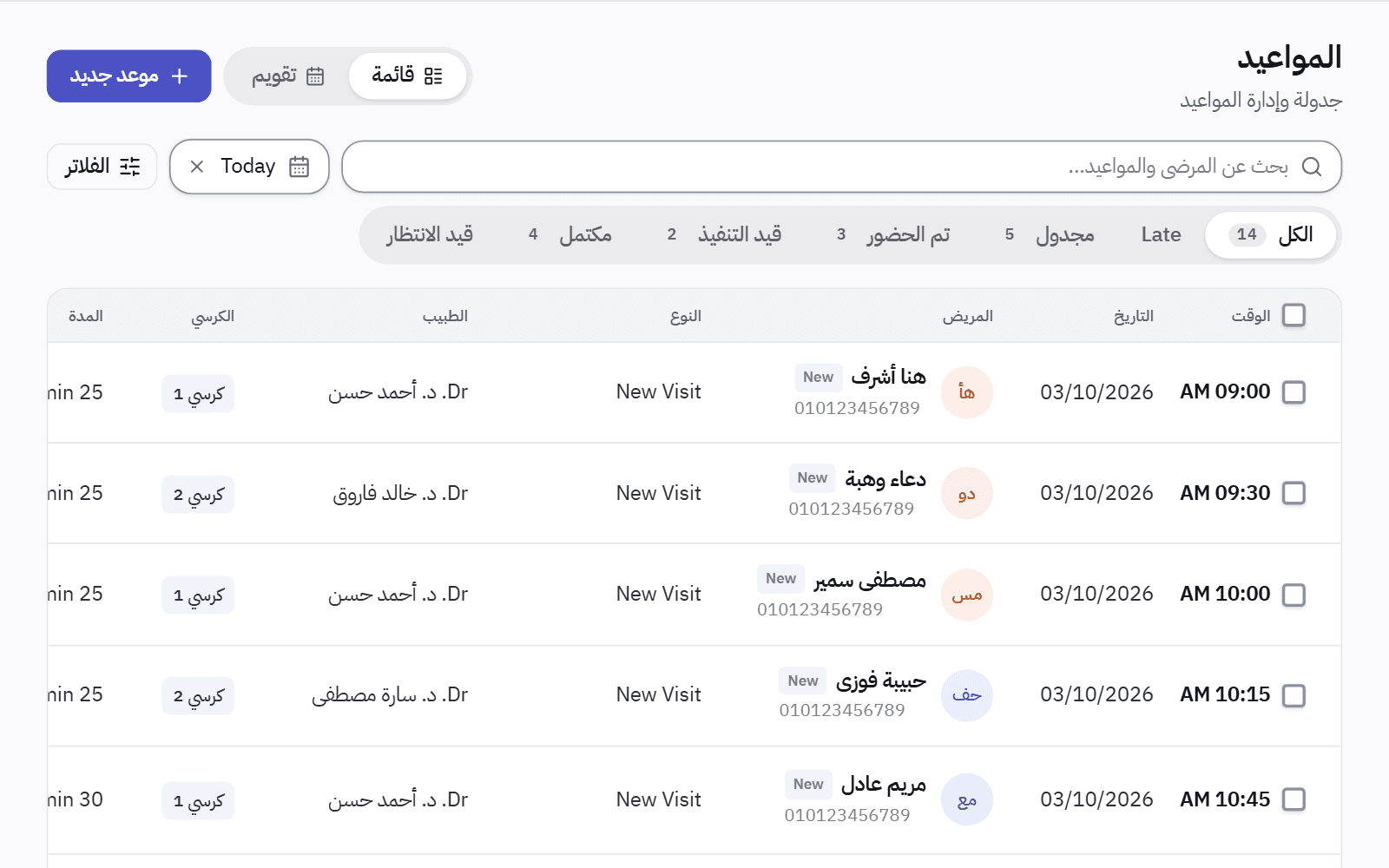1389x868 pixels.
Task: Click كرسي 2 badge in دعاء وهبة row
Action: (198, 495)
